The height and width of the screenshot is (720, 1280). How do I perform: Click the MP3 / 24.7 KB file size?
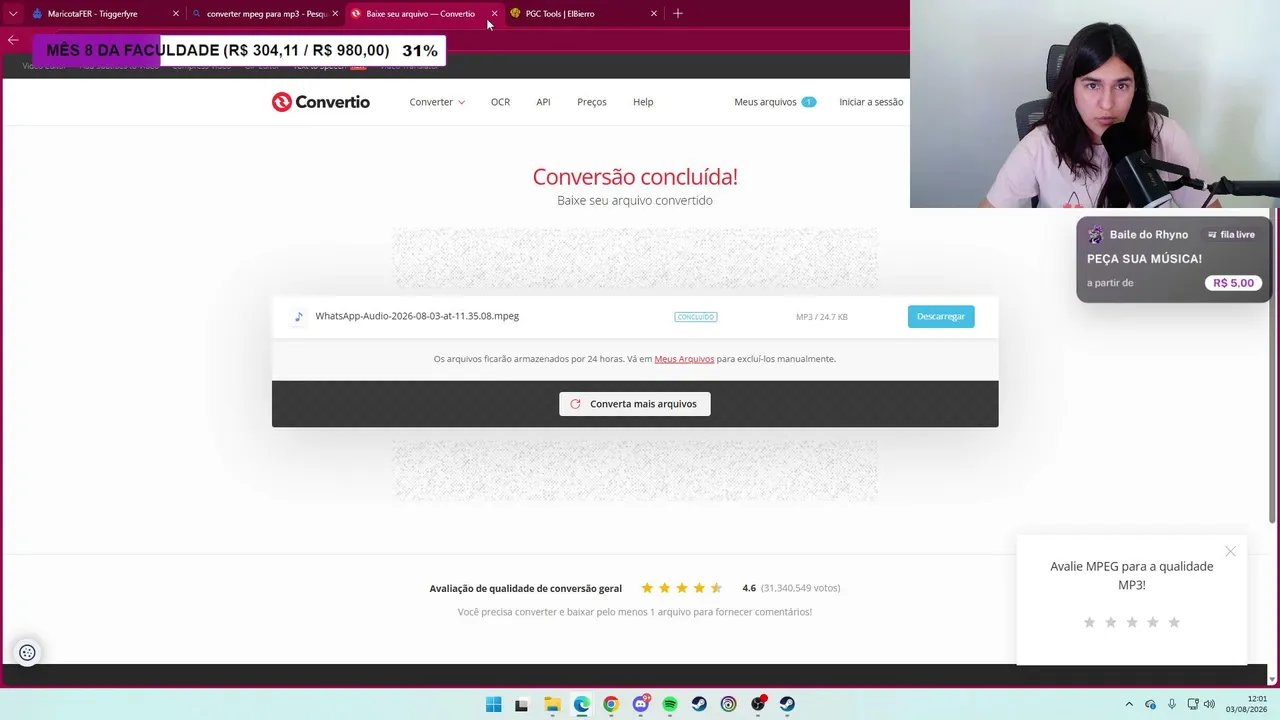pyautogui.click(x=822, y=317)
